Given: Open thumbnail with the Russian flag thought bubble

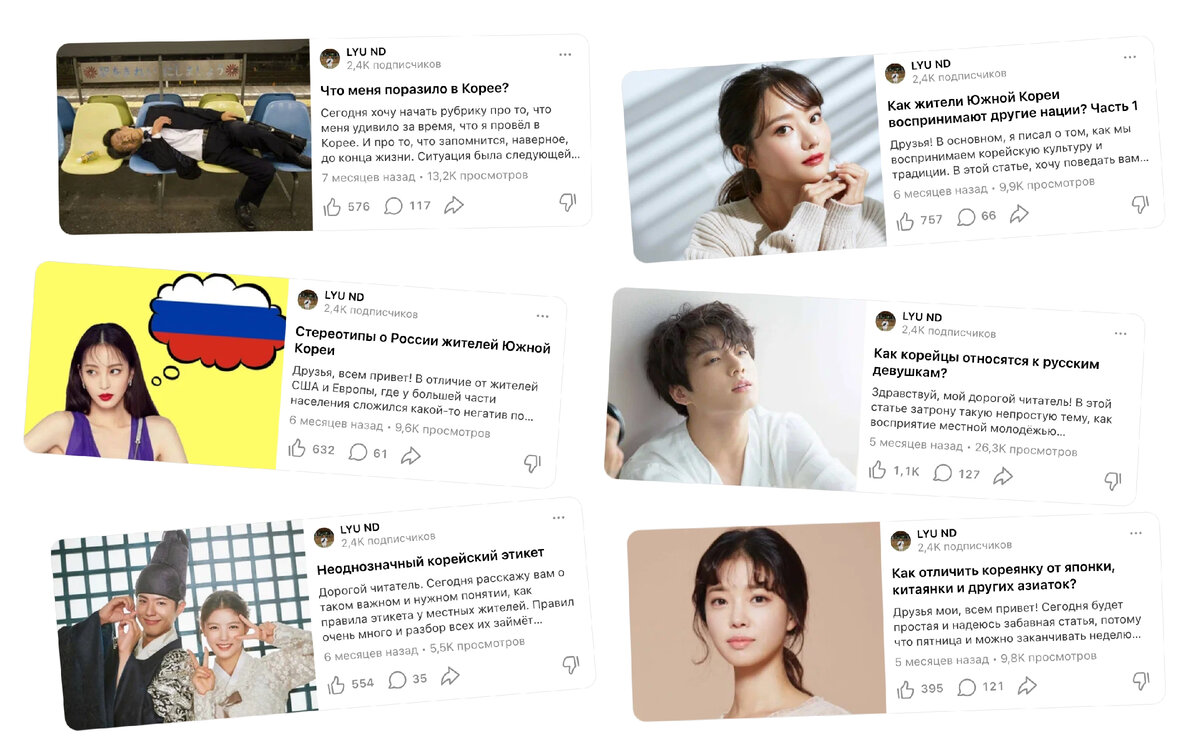Looking at the screenshot, I should click(x=157, y=367).
